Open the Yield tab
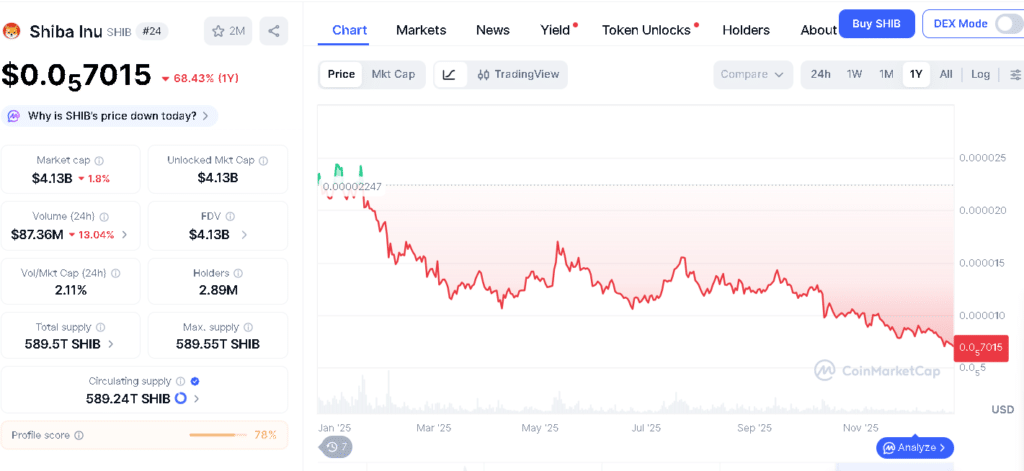The height and width of the screenshot is (471, 1024). (x=555, y=30)
